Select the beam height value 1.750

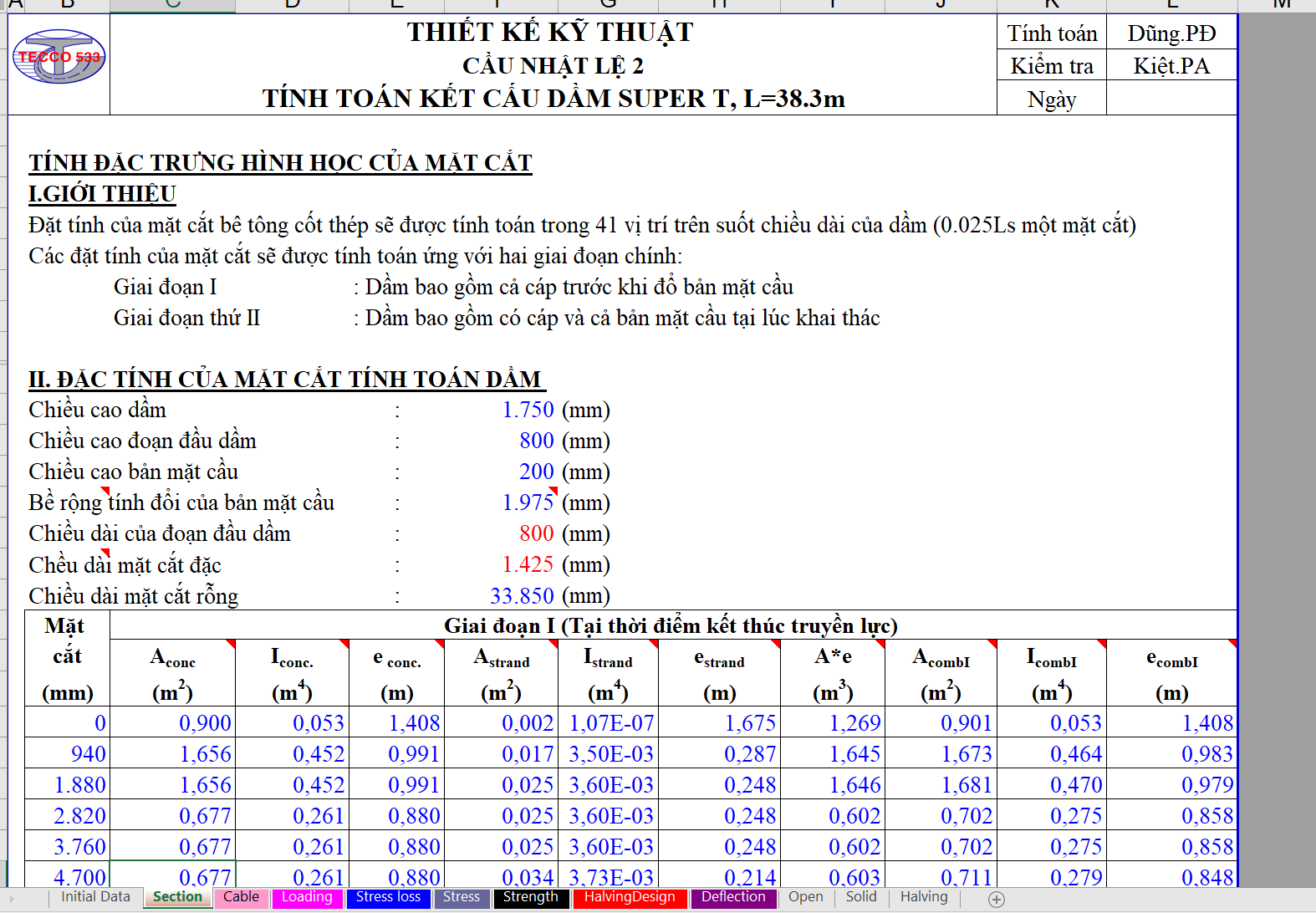(x=528, y=410)
